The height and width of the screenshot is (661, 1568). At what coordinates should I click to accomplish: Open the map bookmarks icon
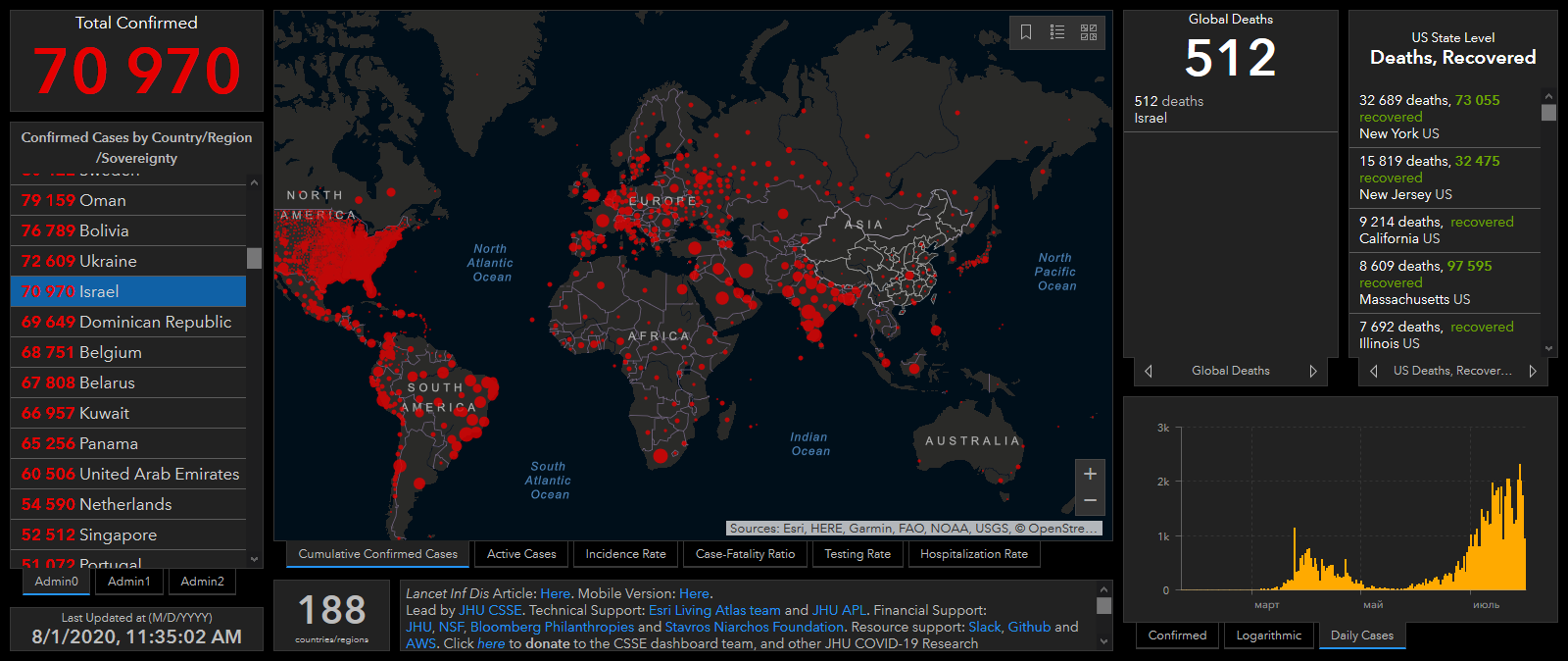click(1026, 32)
